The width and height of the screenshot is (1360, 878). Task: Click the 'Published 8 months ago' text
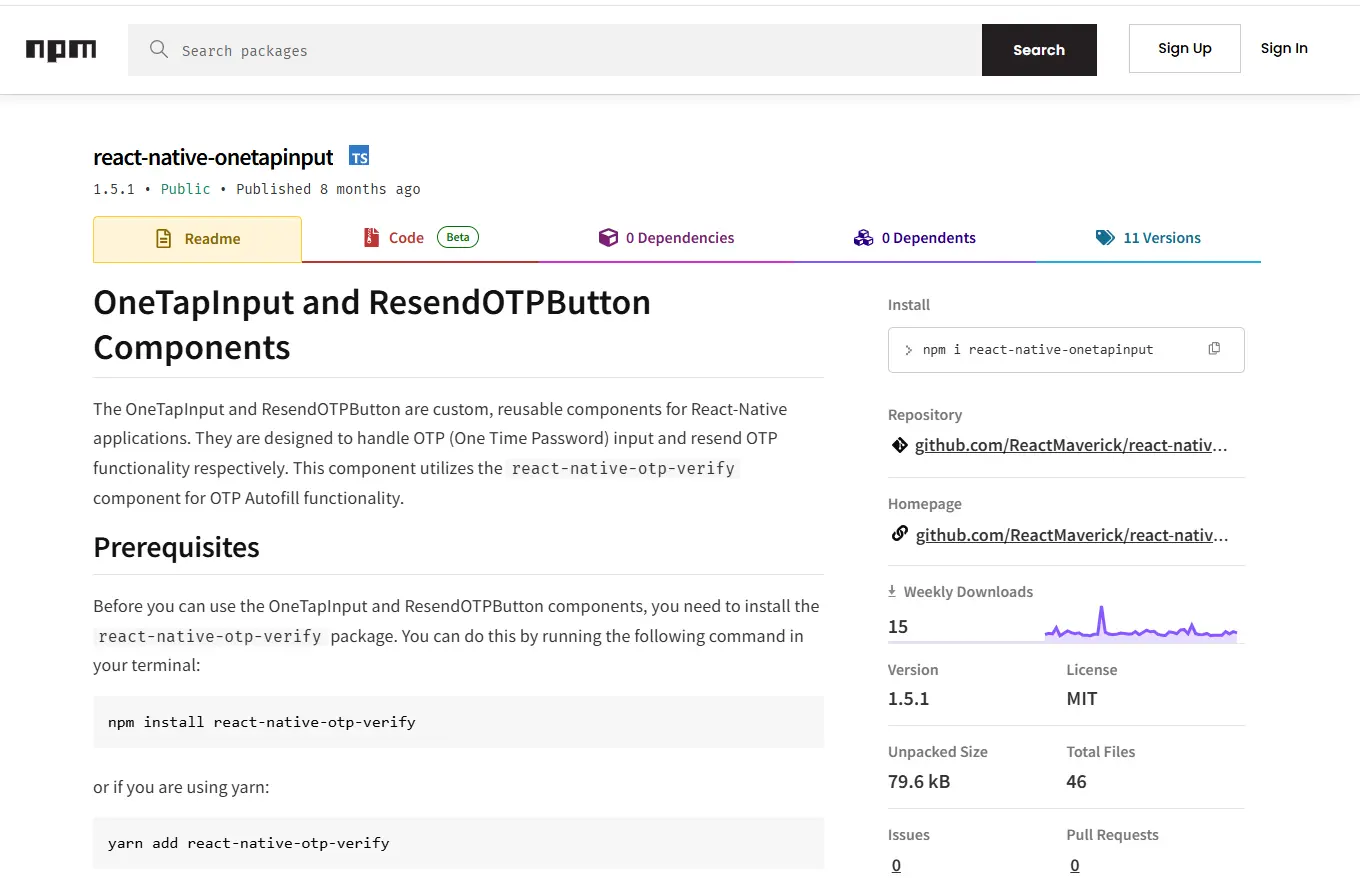point(328,189)
